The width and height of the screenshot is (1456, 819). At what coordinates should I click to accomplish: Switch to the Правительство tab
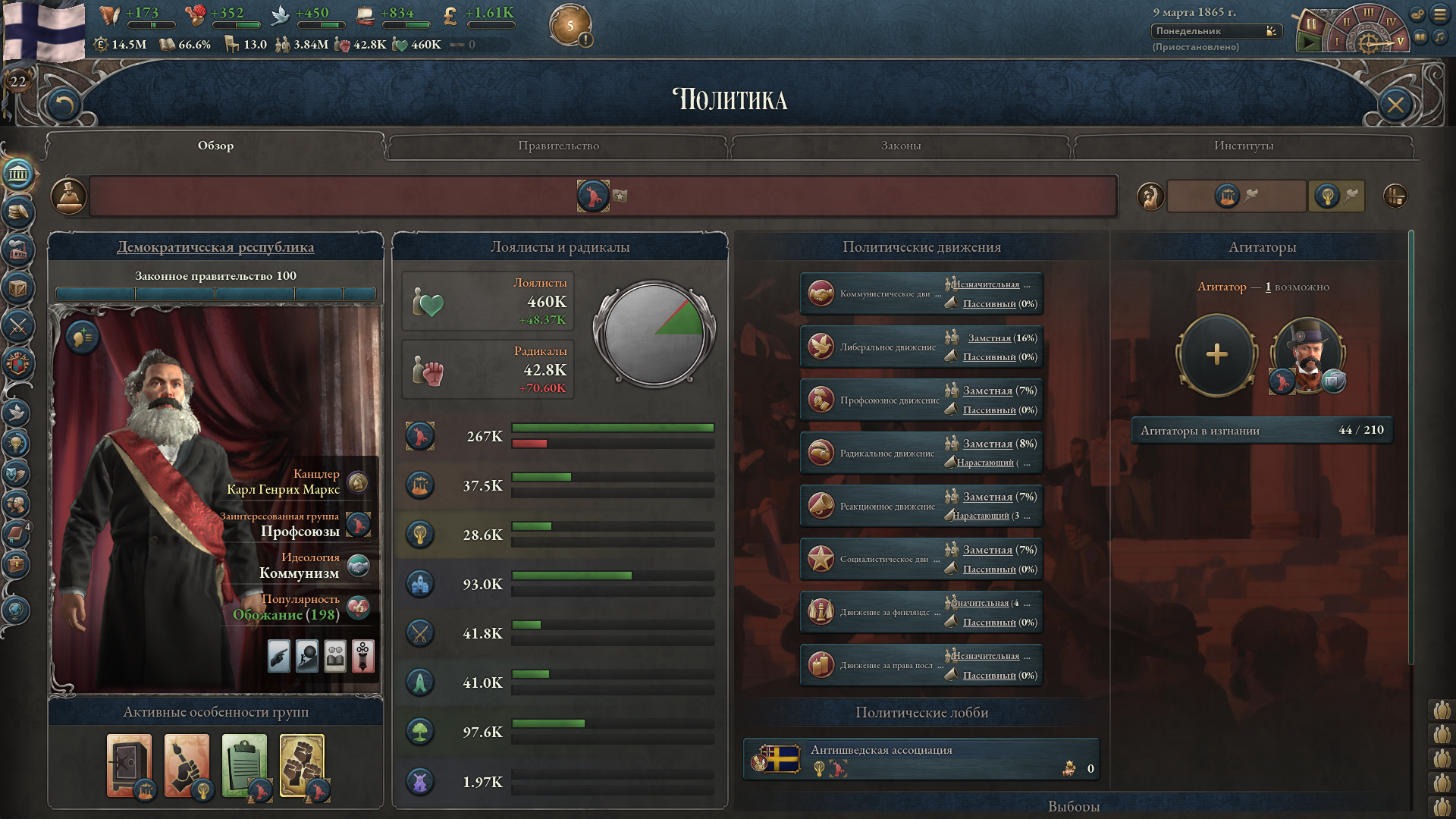[x=558, y=146]
